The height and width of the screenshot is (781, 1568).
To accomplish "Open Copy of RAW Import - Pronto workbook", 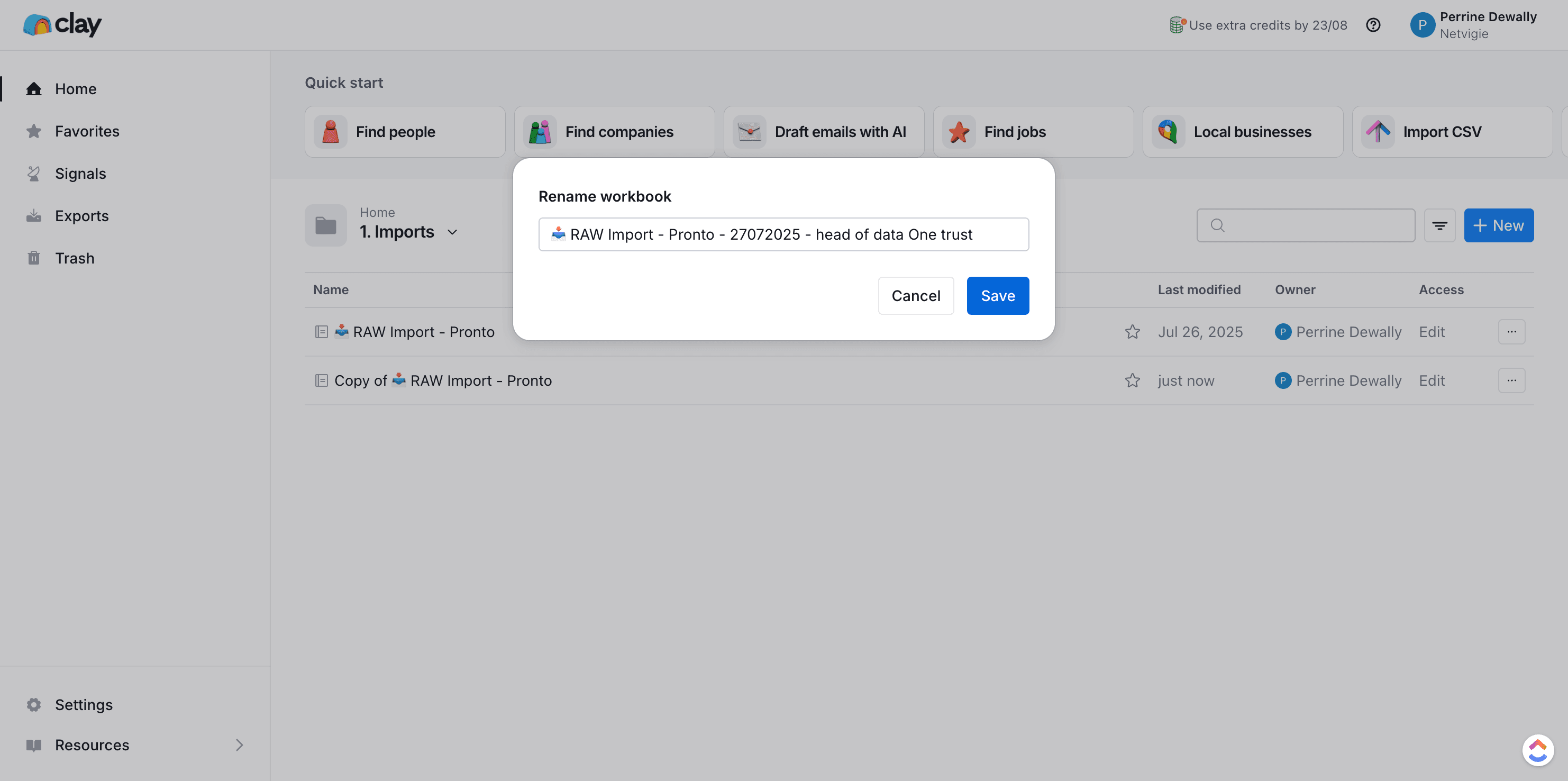I will [443, 380].
